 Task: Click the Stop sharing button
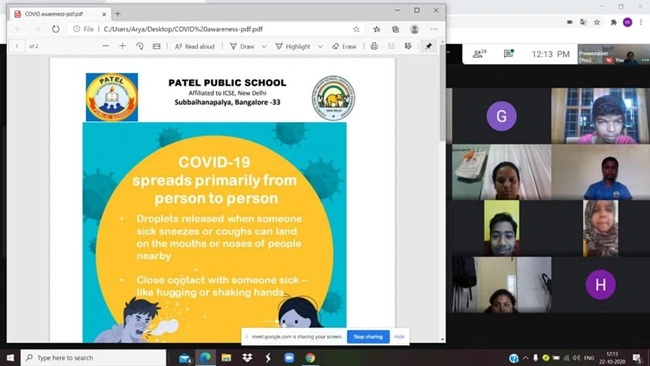coord(368,337)
